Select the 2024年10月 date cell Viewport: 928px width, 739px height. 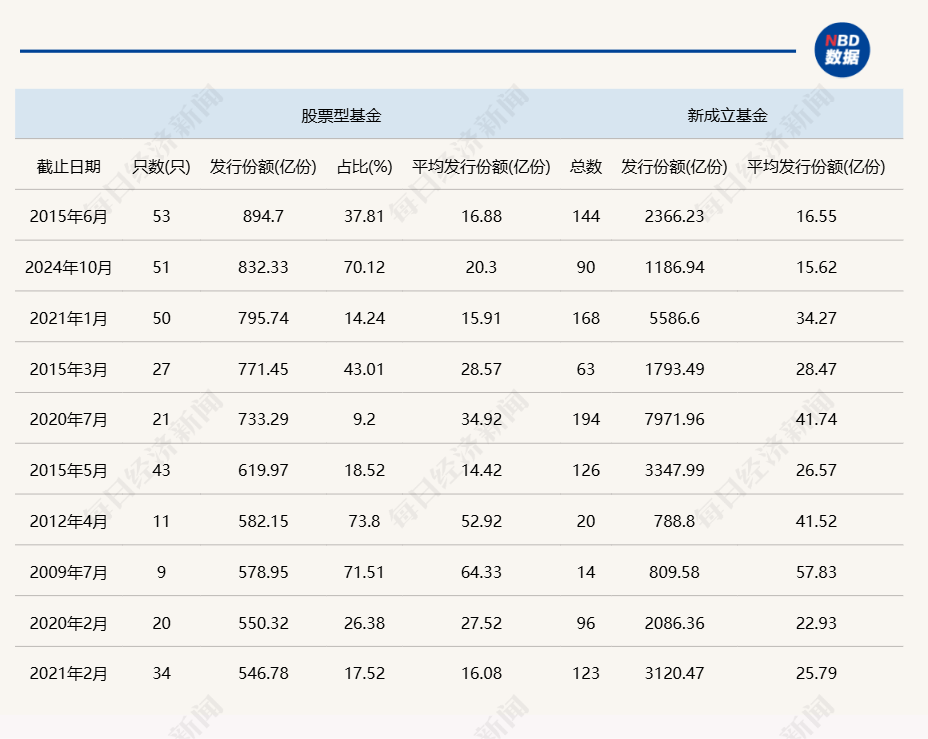coord(69,267)
